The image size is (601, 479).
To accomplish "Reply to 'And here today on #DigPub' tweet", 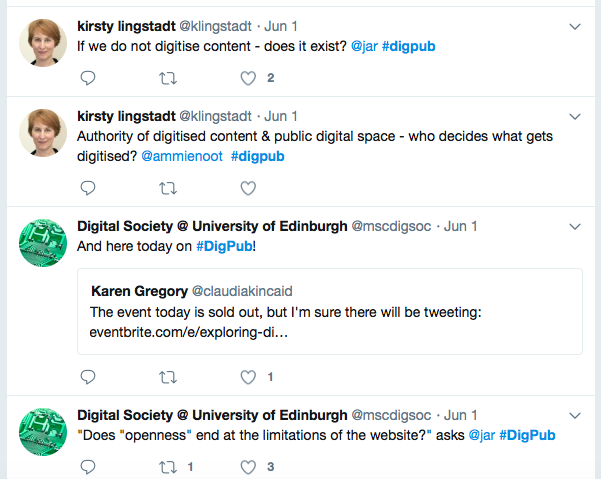I will [88, 377].
